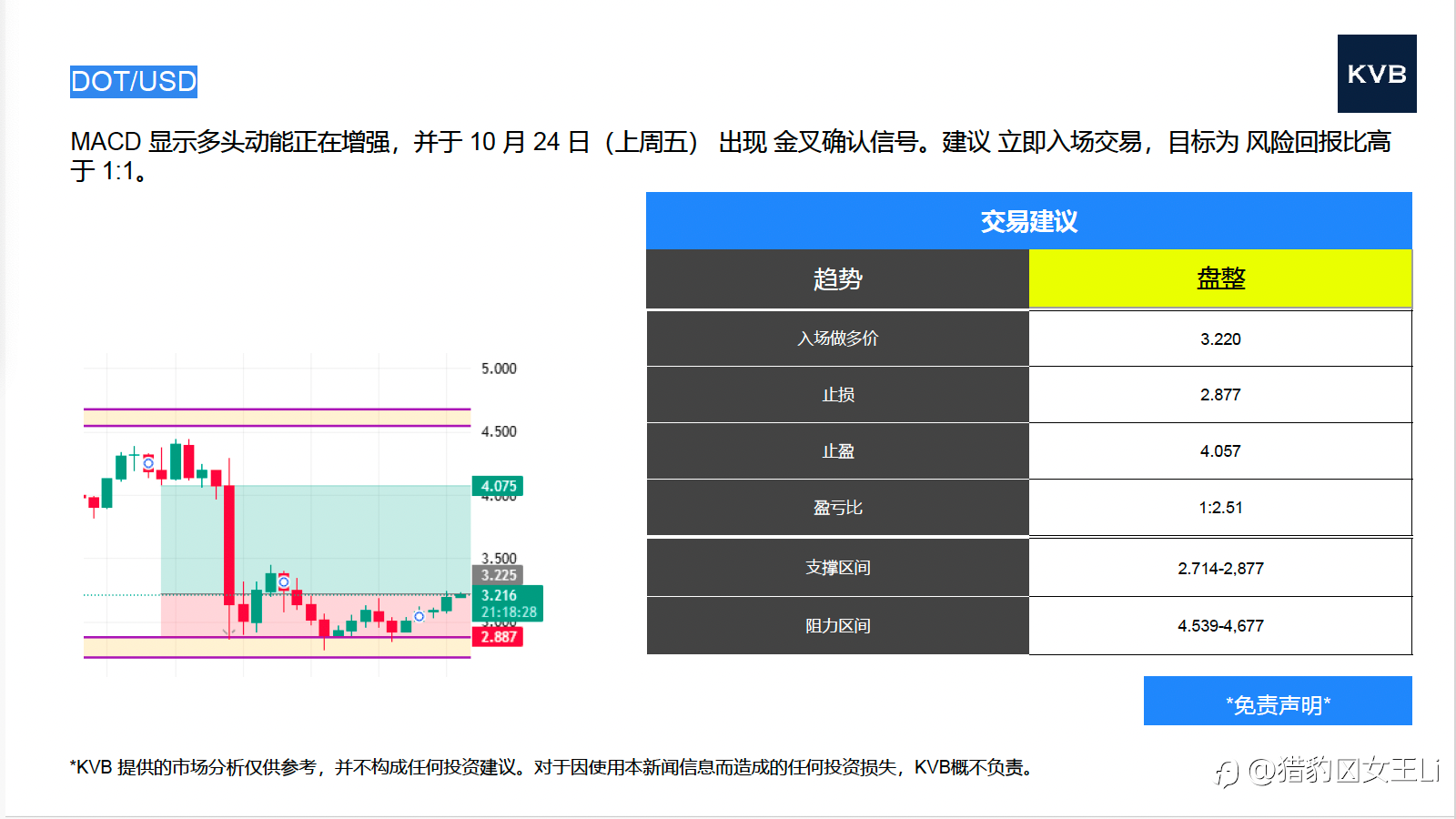Click the upper resistance band on chart

[x=278, y=418]
